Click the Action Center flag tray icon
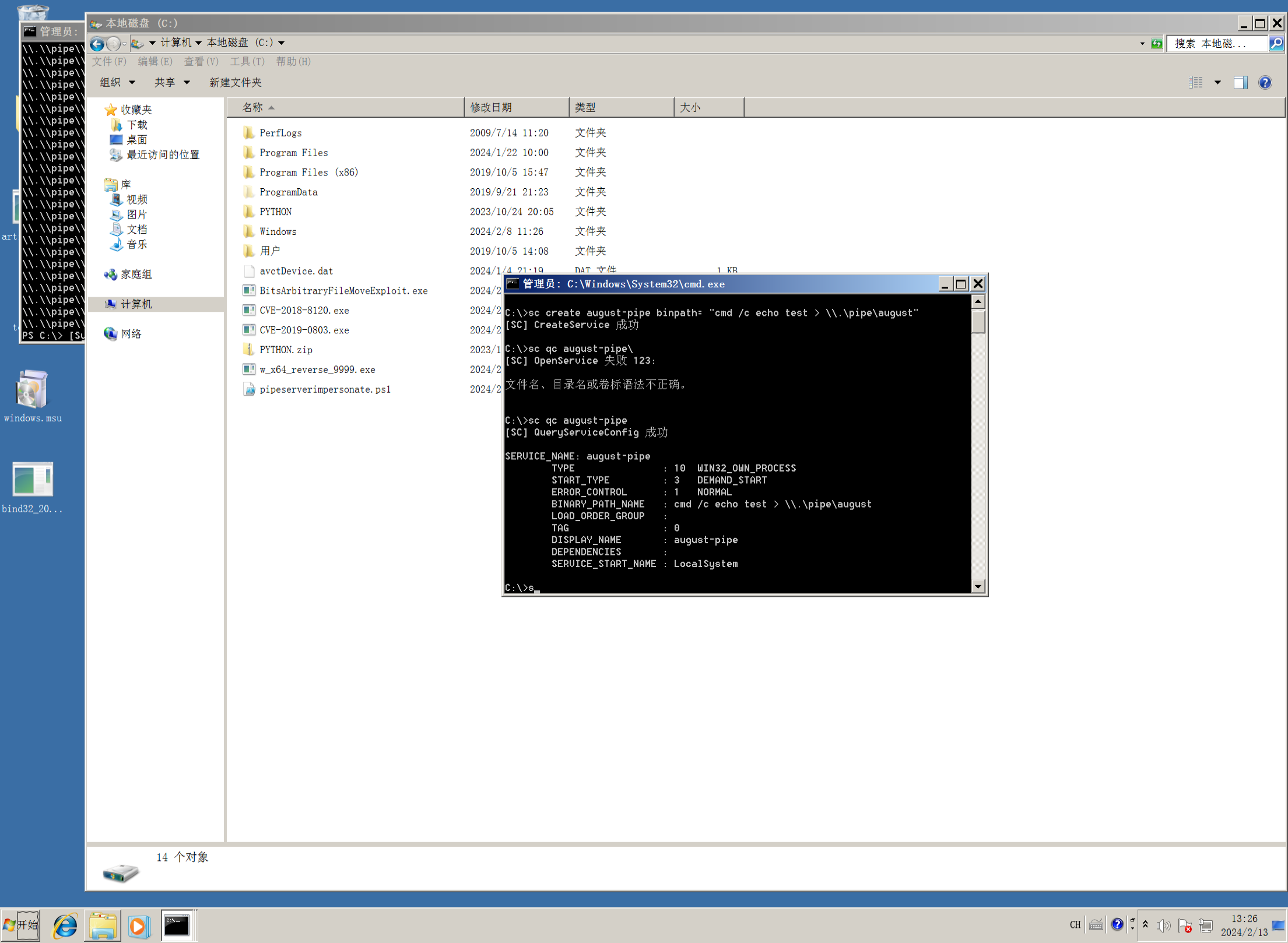The image size is (1288, 943). pyautogui.click(x=1184, y=926)
